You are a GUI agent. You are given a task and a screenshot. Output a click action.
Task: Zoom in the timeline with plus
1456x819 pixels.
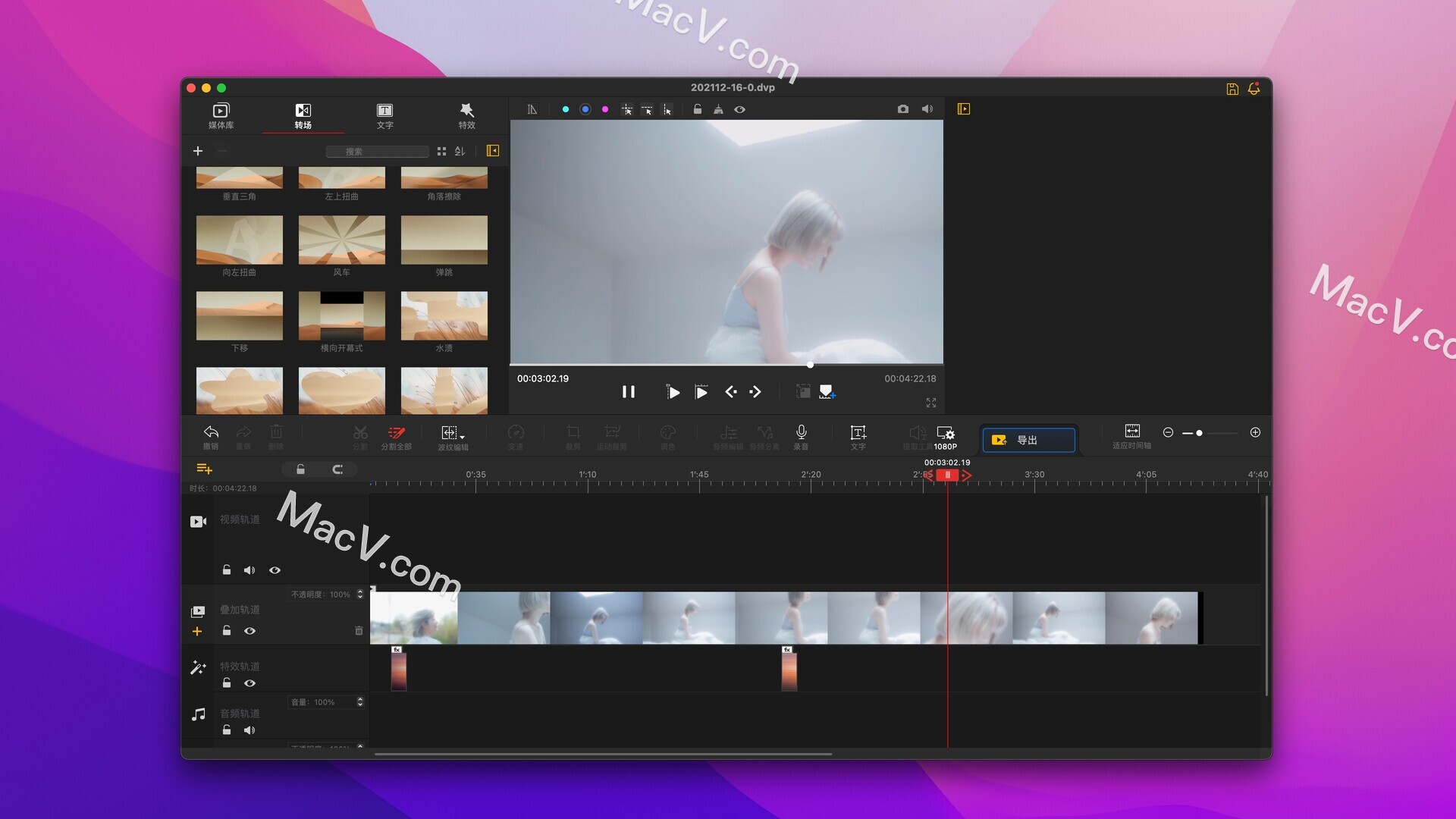coord(1256,432)
